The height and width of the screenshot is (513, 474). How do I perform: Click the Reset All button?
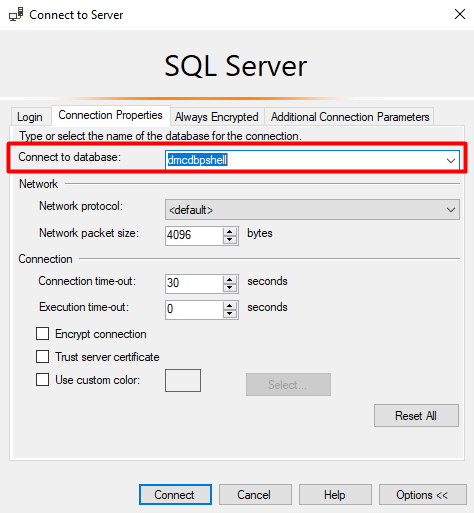pyautogui.click(x=416, y=416)
